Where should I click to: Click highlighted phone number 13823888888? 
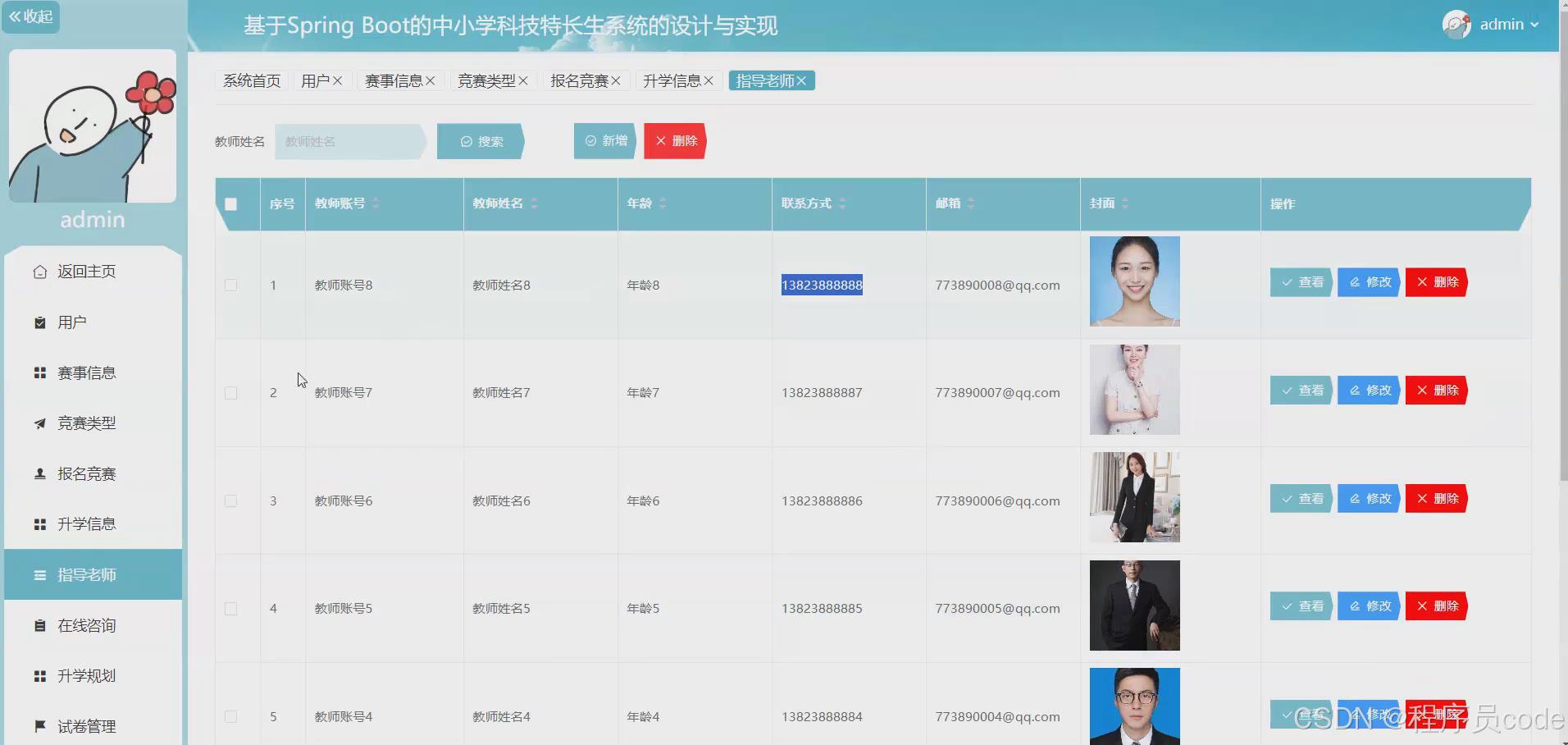pos(822,285)
